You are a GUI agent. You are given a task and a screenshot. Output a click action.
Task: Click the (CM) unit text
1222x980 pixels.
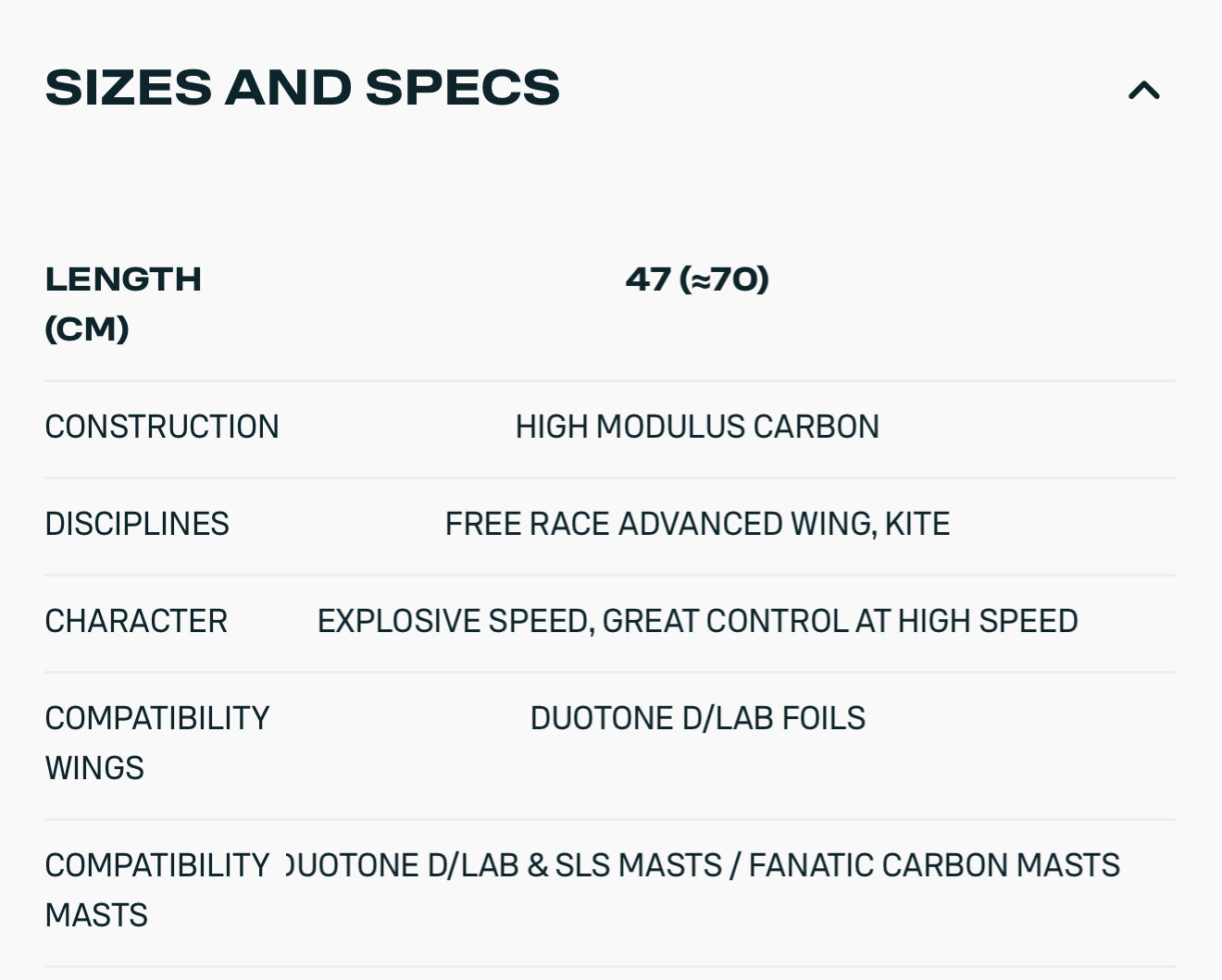87,329
